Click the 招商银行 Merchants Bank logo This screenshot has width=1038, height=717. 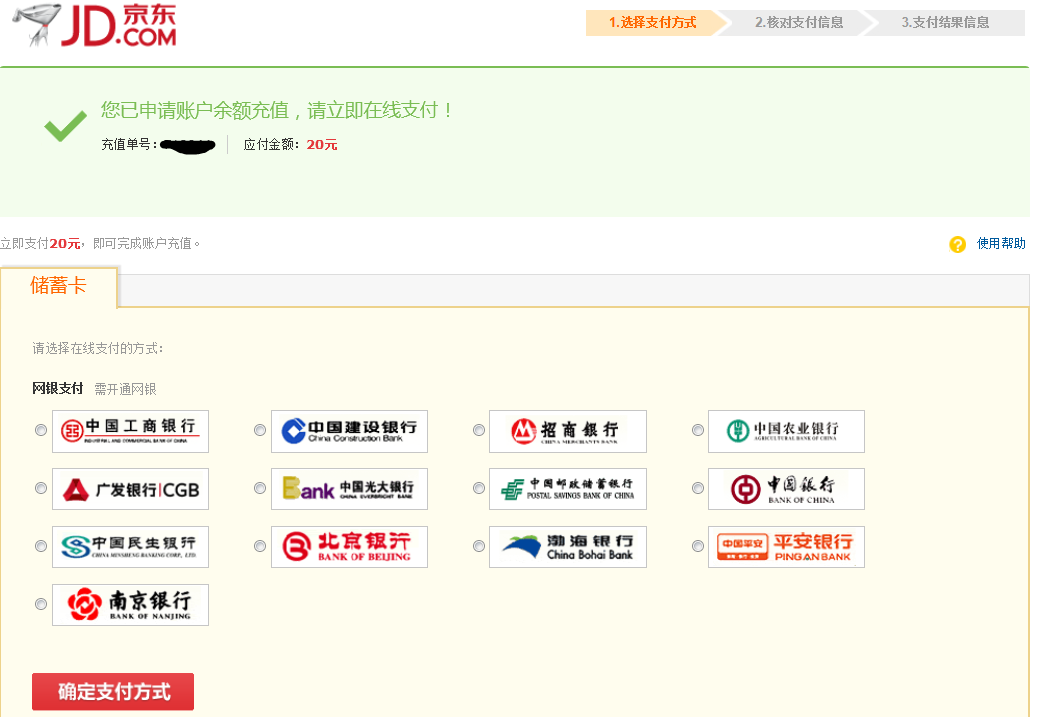tap(567, 431)
